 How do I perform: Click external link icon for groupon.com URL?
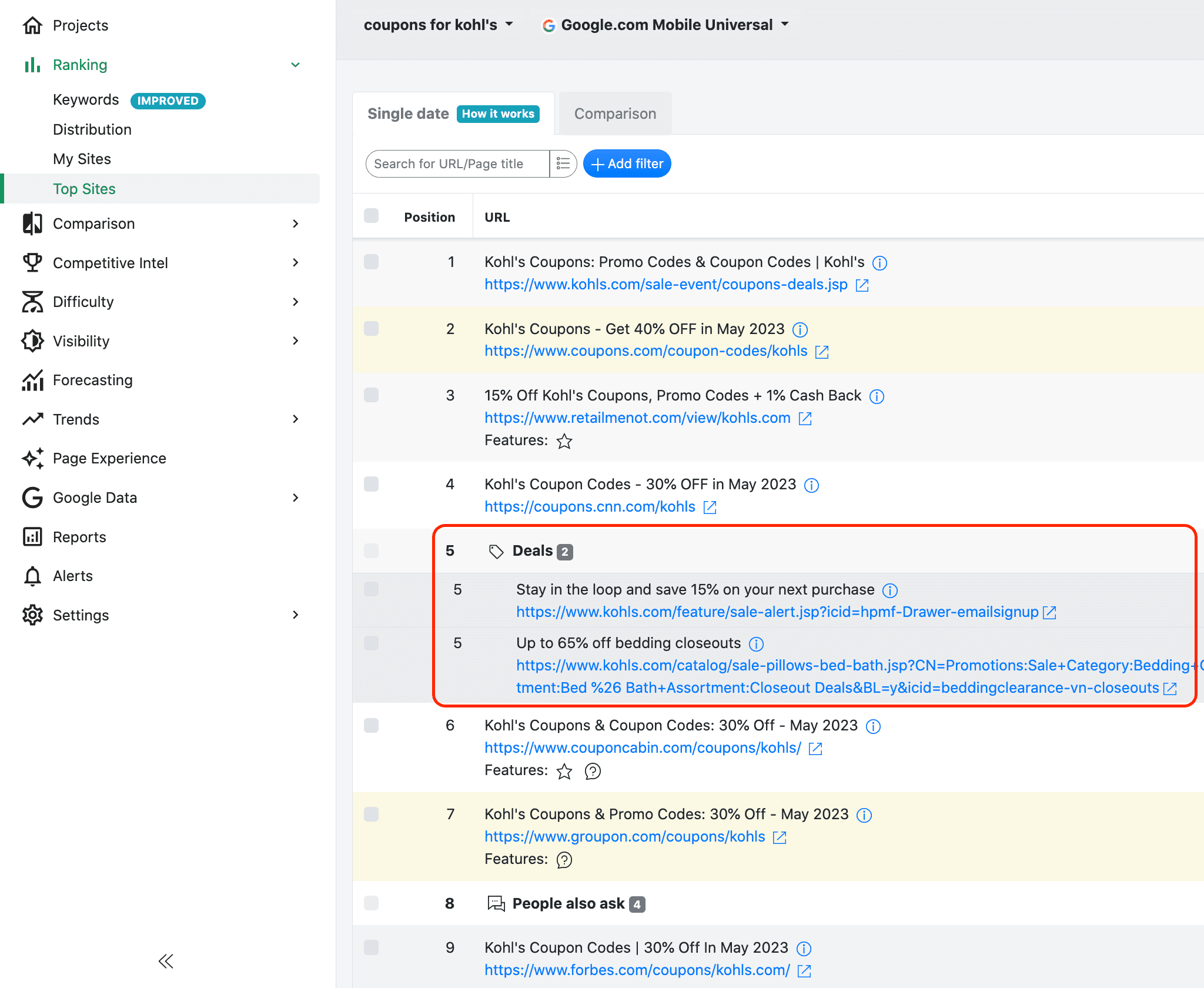(780, 837)
